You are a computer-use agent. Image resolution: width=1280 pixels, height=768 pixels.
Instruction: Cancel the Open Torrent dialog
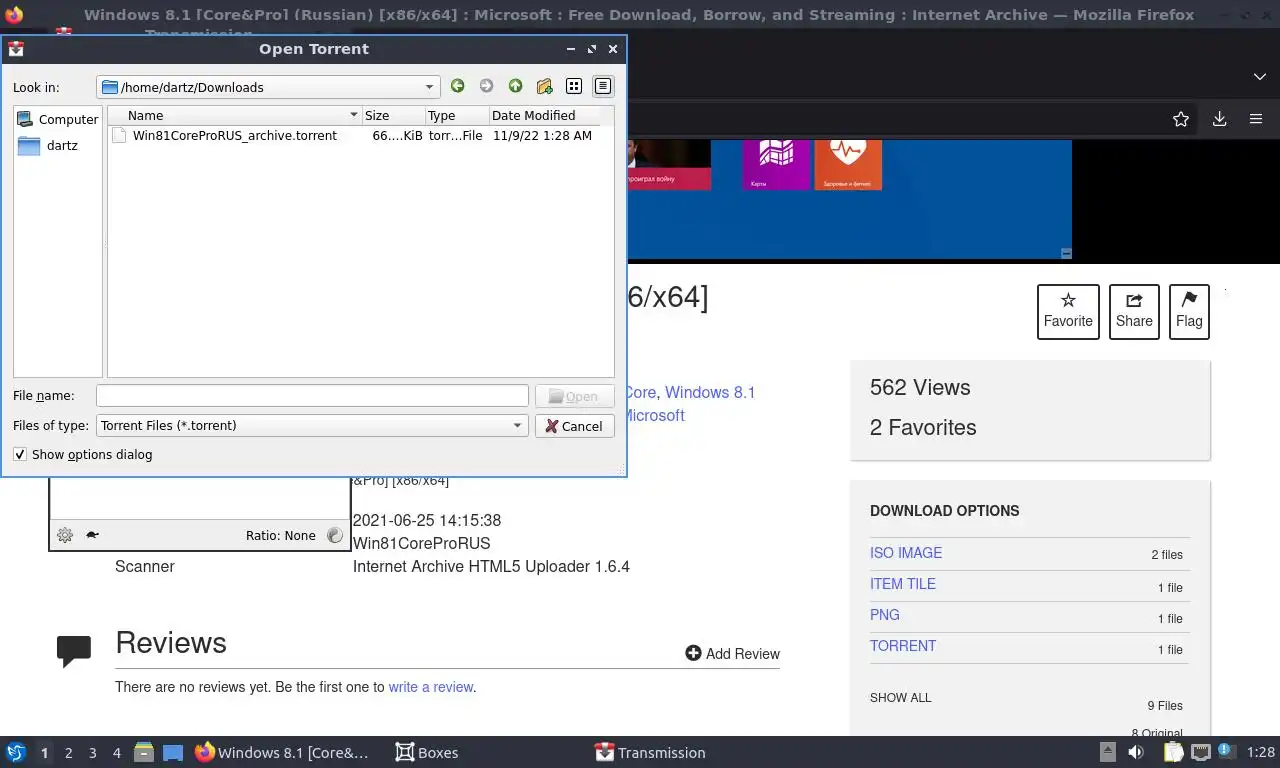(x=574, y=425)
